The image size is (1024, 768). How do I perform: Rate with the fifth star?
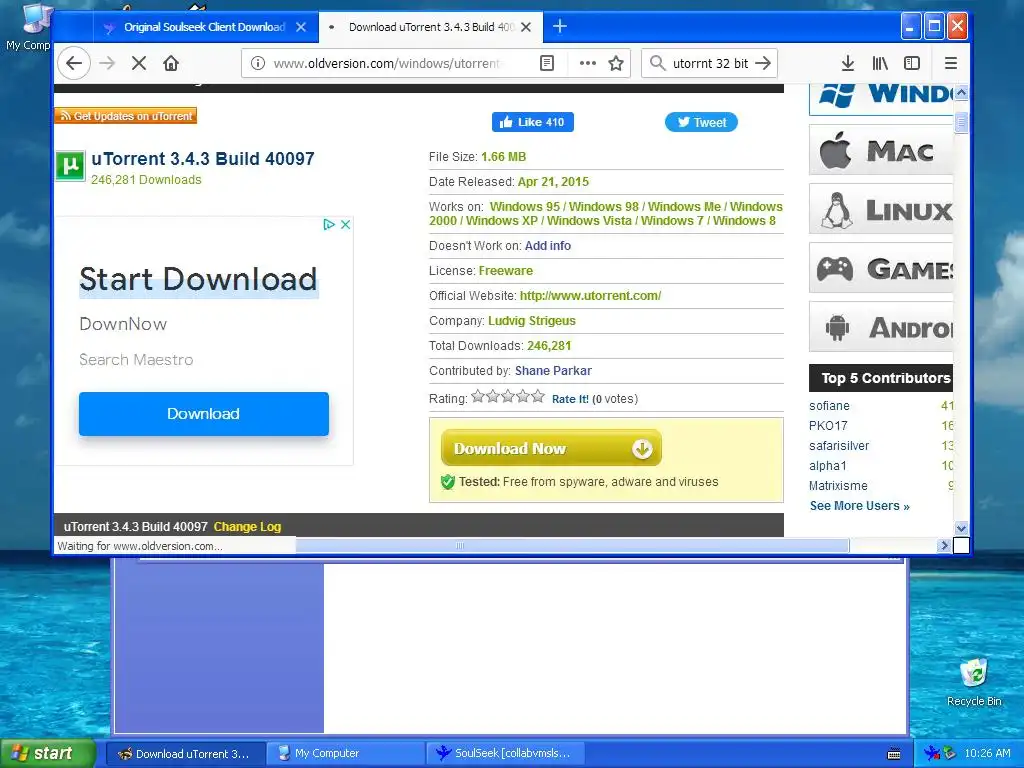[537, 396]
